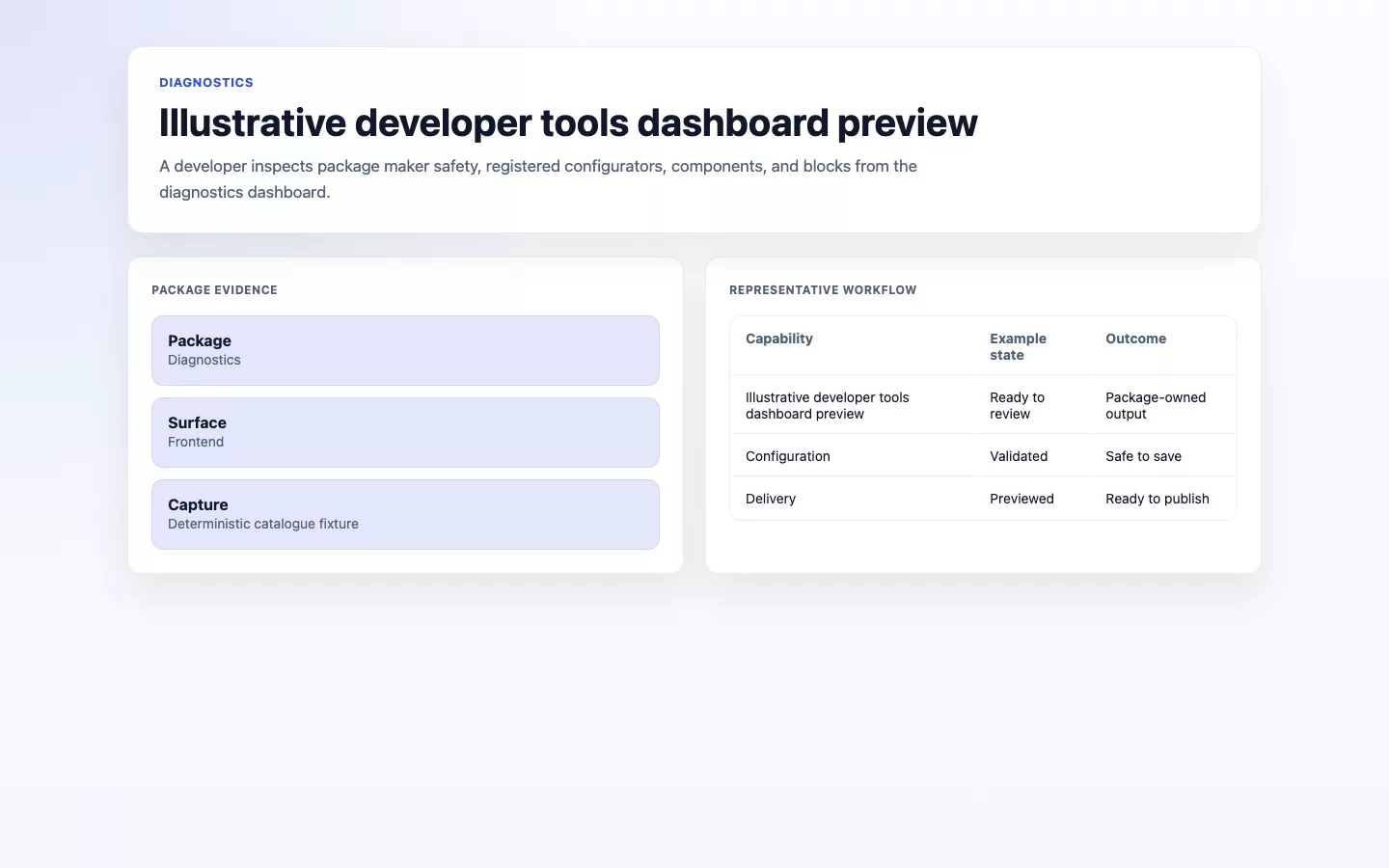Click the 'Diagnostics' subtitle under Package

[x=204, y=360]
